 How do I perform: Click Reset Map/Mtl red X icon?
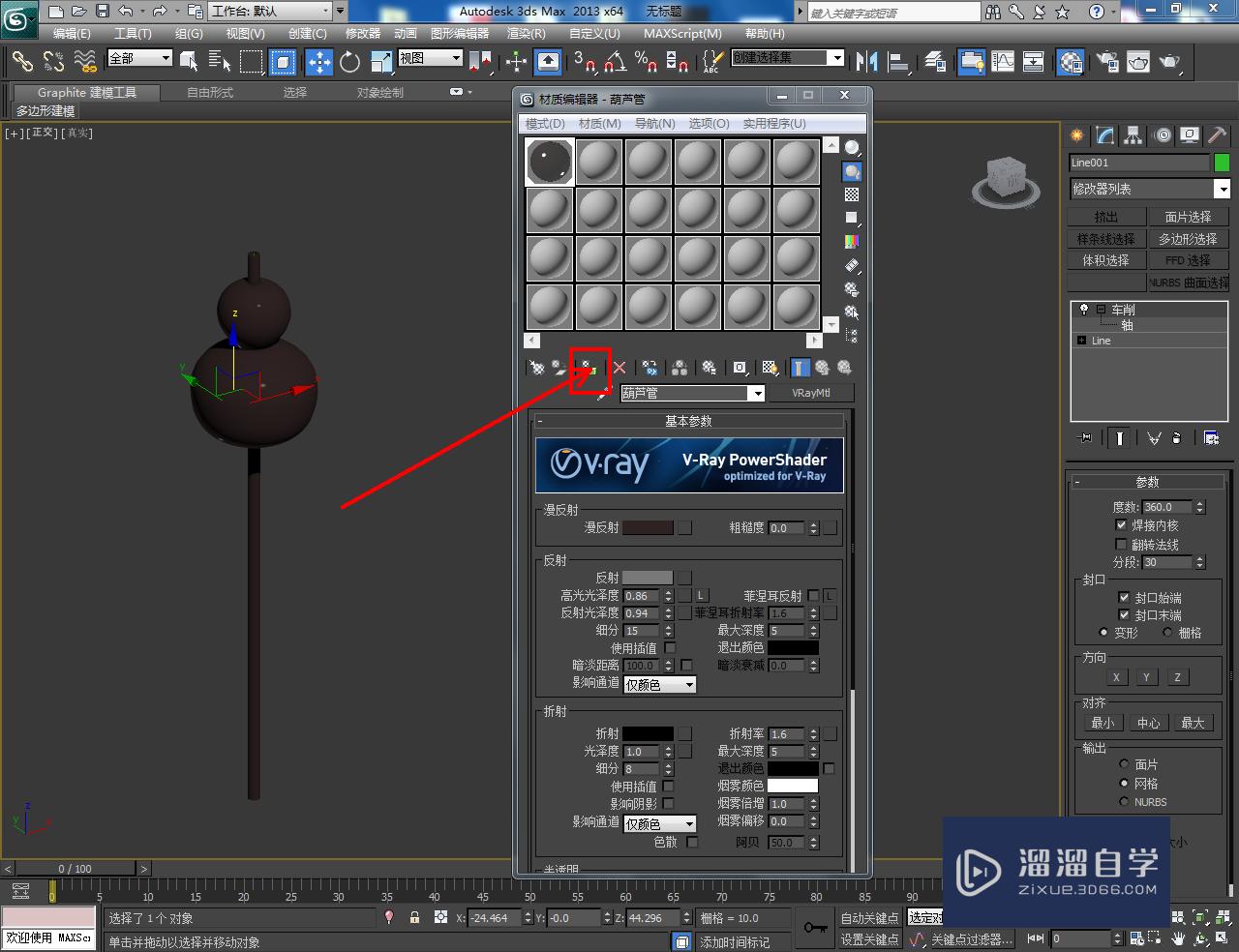pyautogui.click(x=619, y=368)
